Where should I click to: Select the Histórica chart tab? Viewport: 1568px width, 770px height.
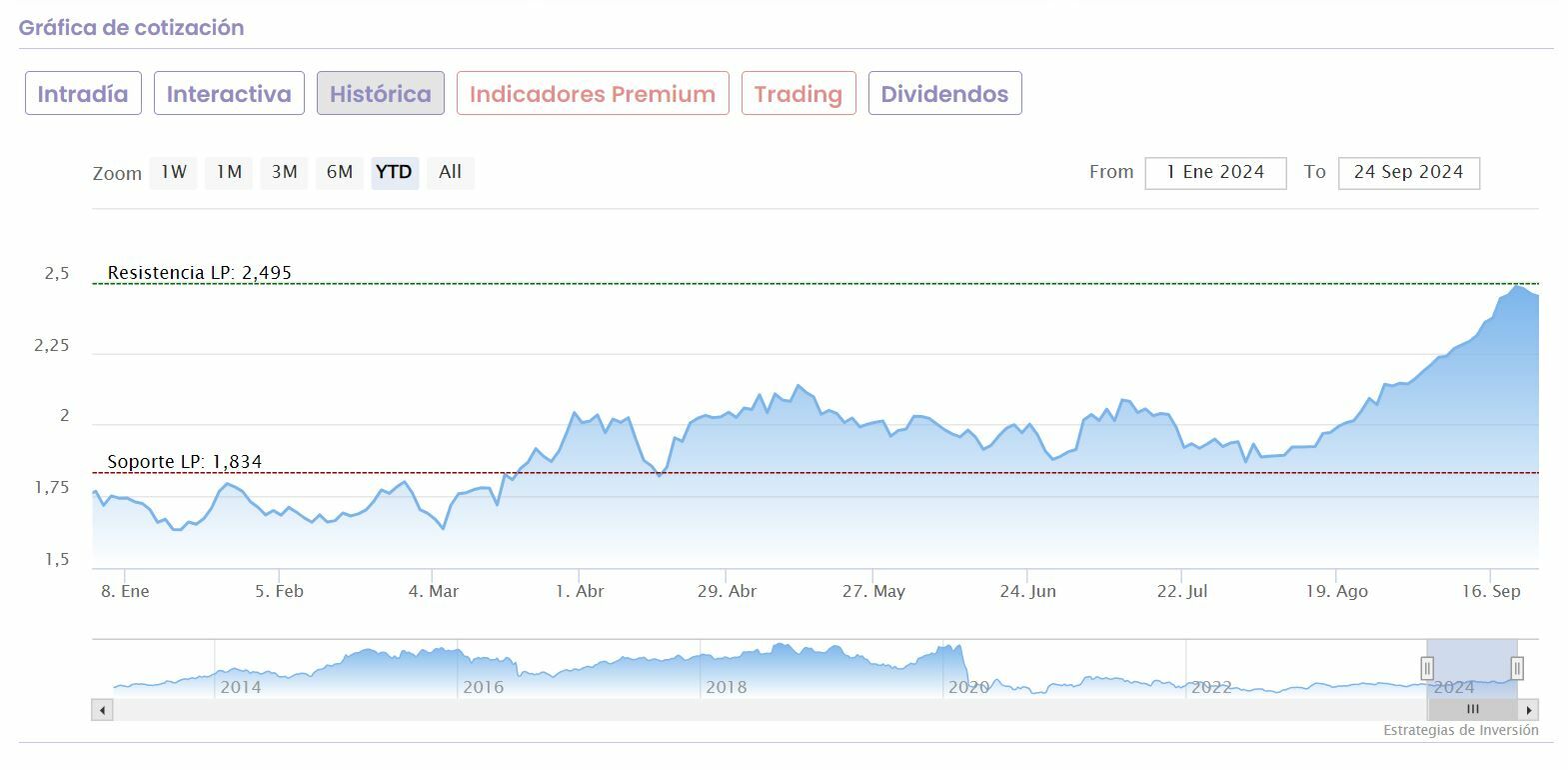click(381, 94)
